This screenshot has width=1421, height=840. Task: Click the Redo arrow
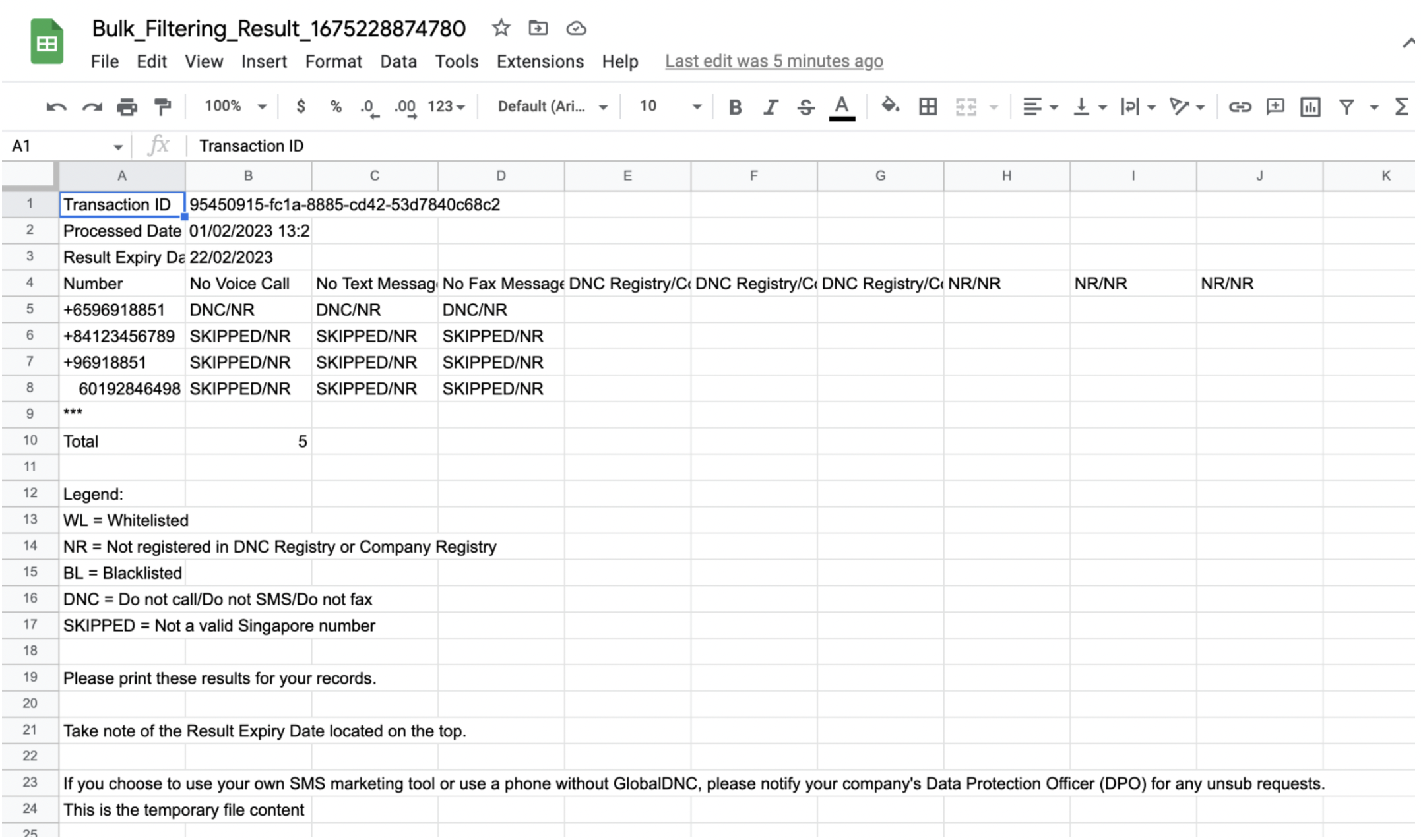pos(92,107)
